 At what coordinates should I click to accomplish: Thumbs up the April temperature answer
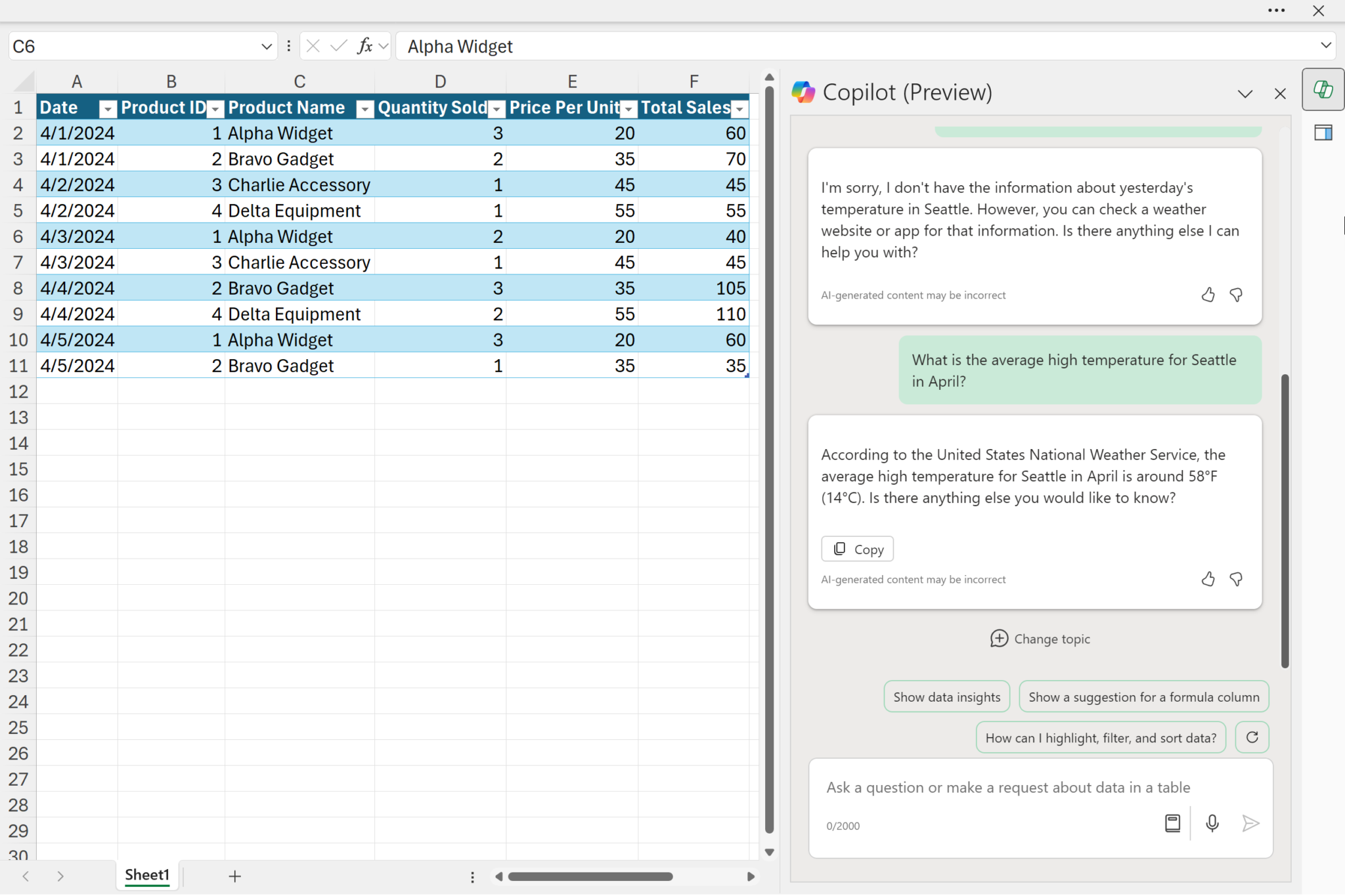coord(1208,579)
